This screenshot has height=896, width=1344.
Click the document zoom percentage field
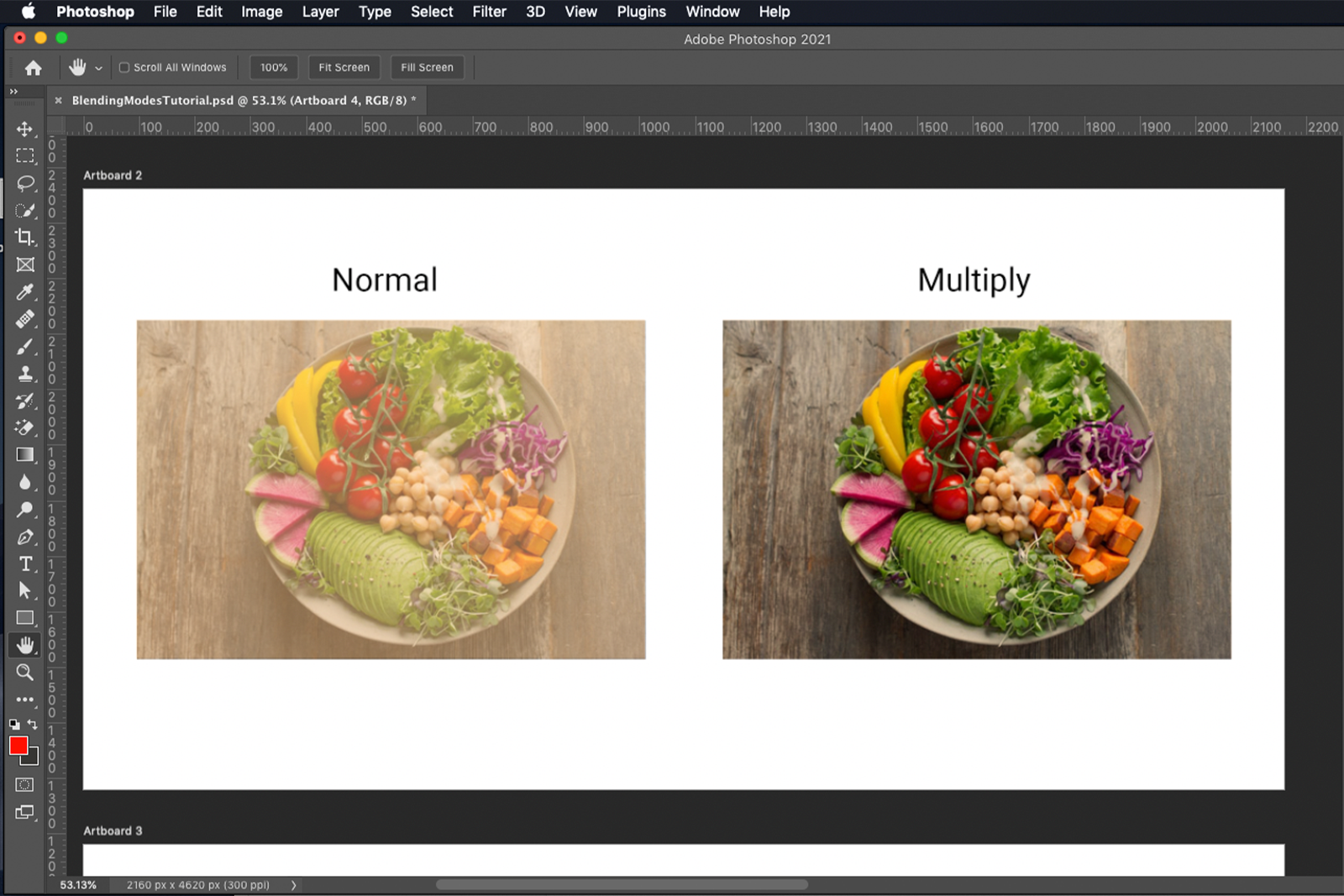click(x=78, y=884)
